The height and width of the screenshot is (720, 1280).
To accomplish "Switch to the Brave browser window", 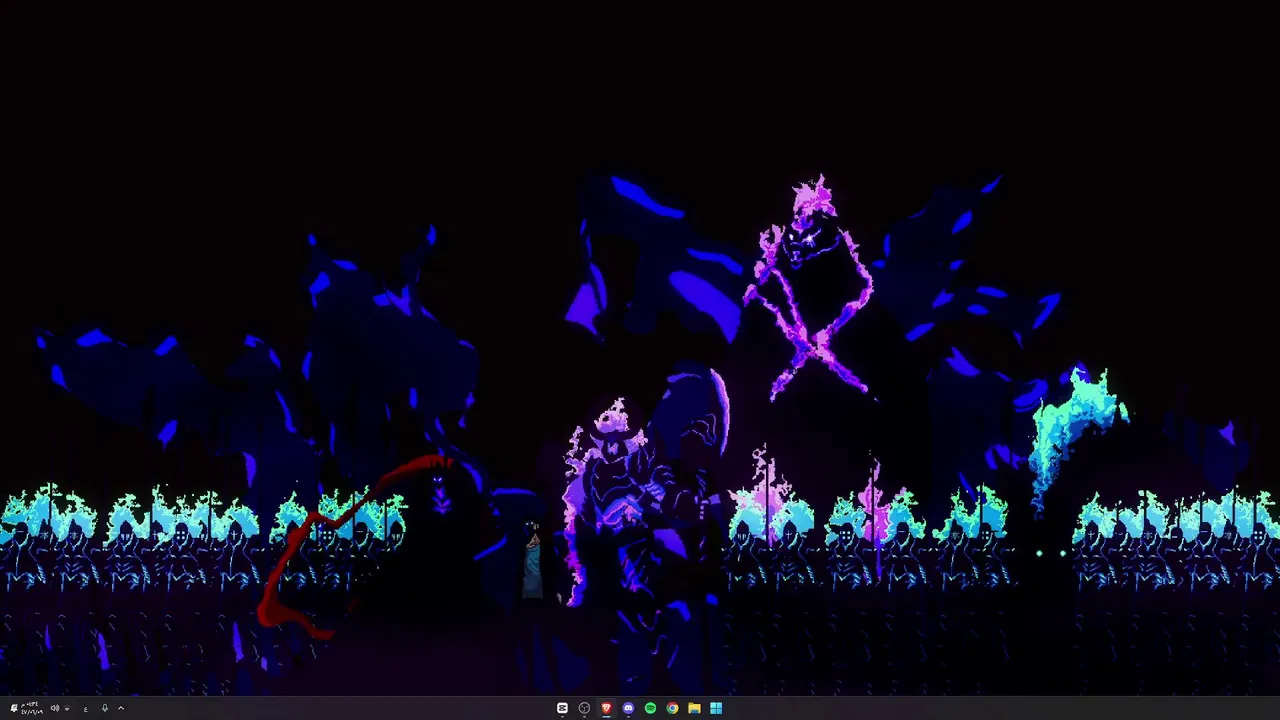I will click(606, 708).
